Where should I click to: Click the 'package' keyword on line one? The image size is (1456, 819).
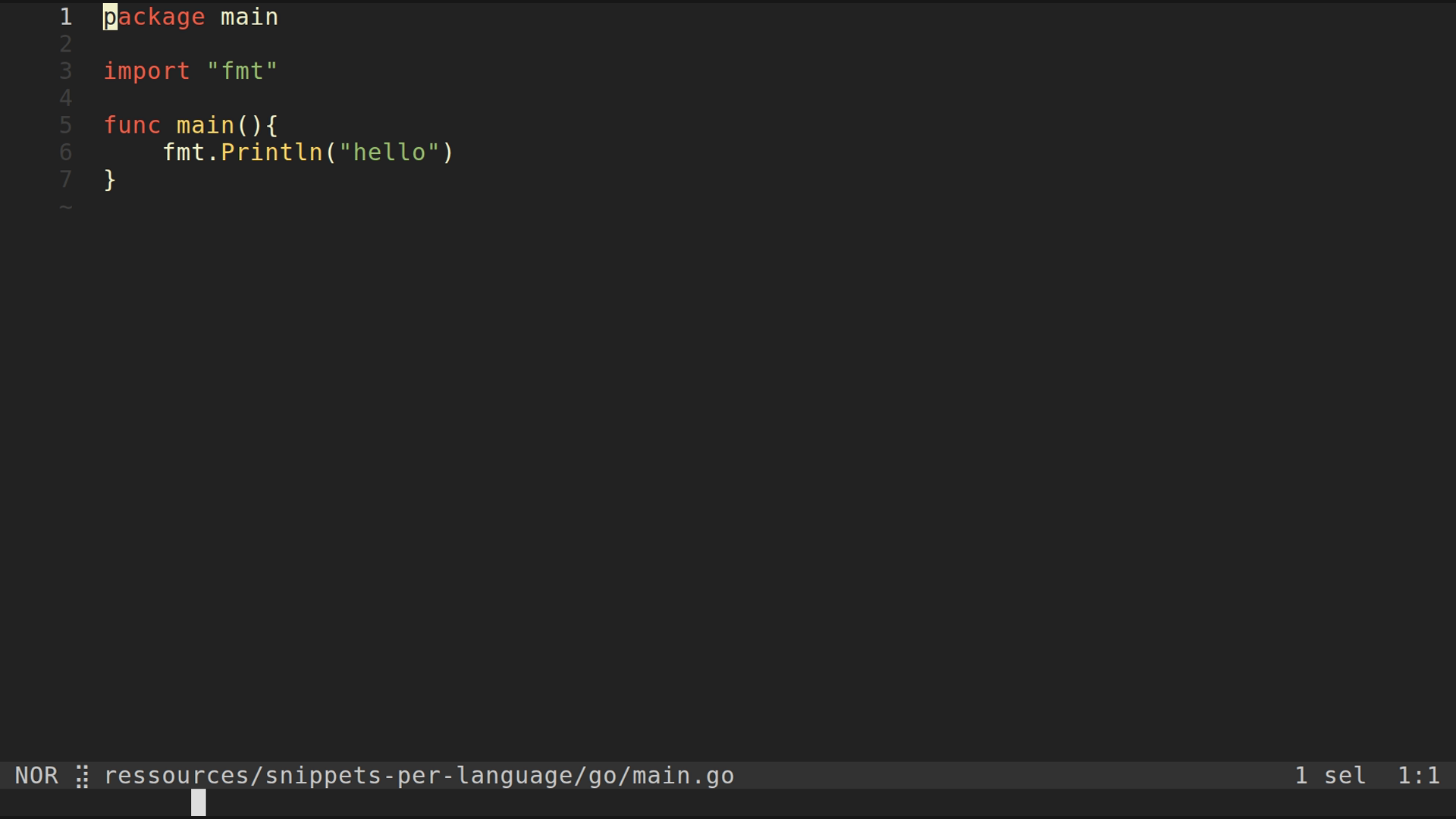pyautogui.click(x=154, y=17)
